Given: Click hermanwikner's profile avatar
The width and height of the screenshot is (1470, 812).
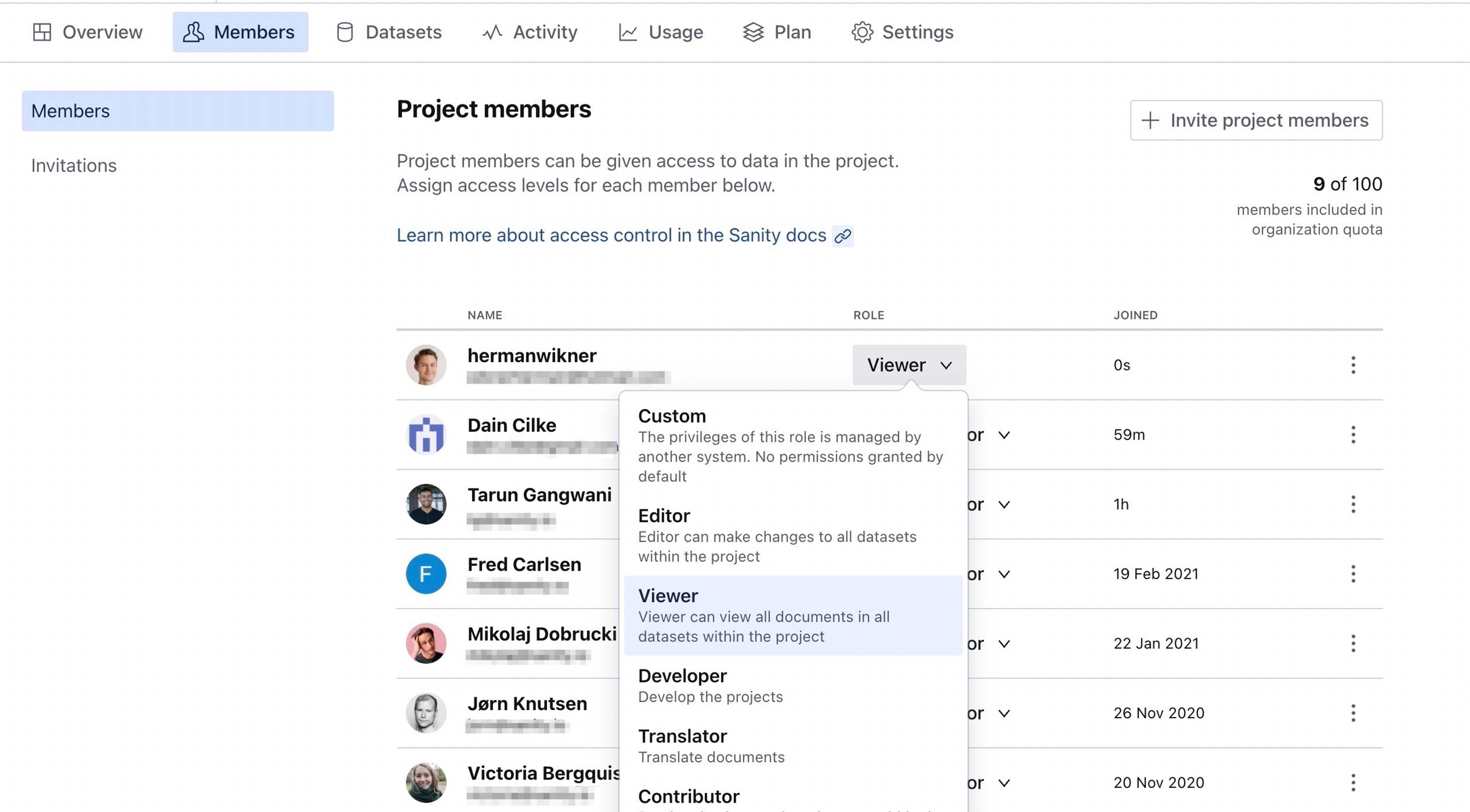Looking at the screenshot, I should 426,365.
